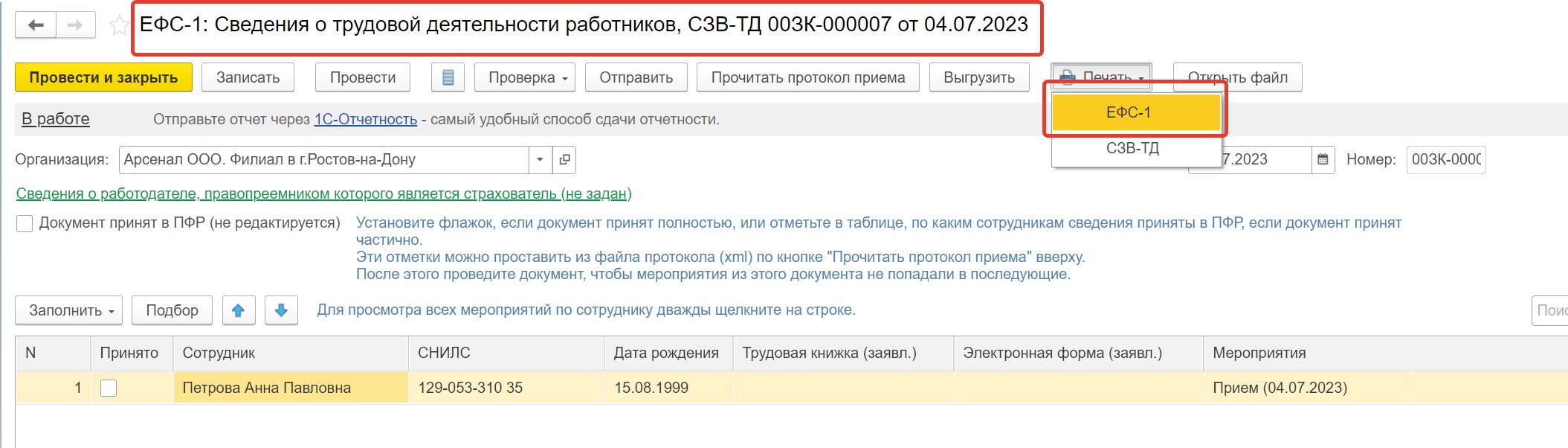
Task: Open the 'В работе' status link
Action: [x=56, y=119]
